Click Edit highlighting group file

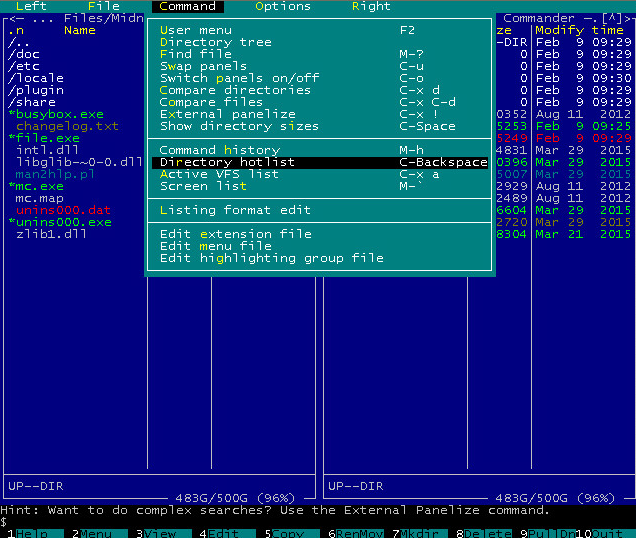(271, 258)
